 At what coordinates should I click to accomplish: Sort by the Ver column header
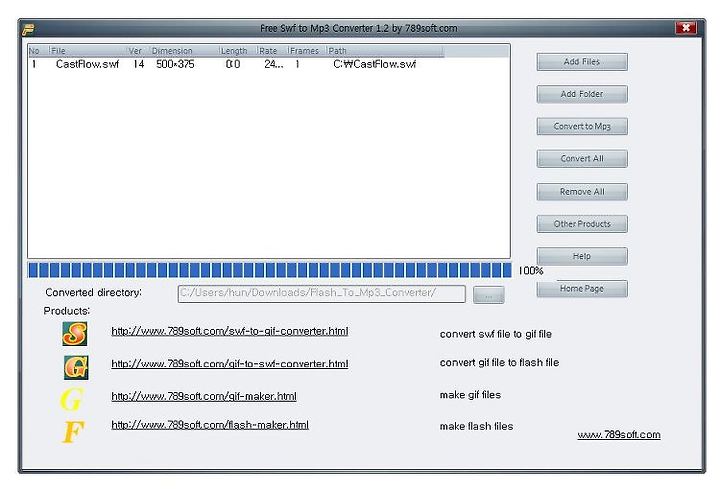coord(138,51)
